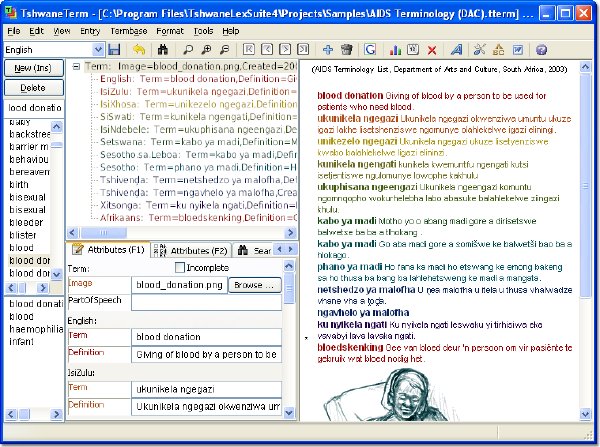The width and height of the screenshot is (600, 447).
Task: Click the tools wrench icon in the toolbar
Action: click(x=479, y=50)
